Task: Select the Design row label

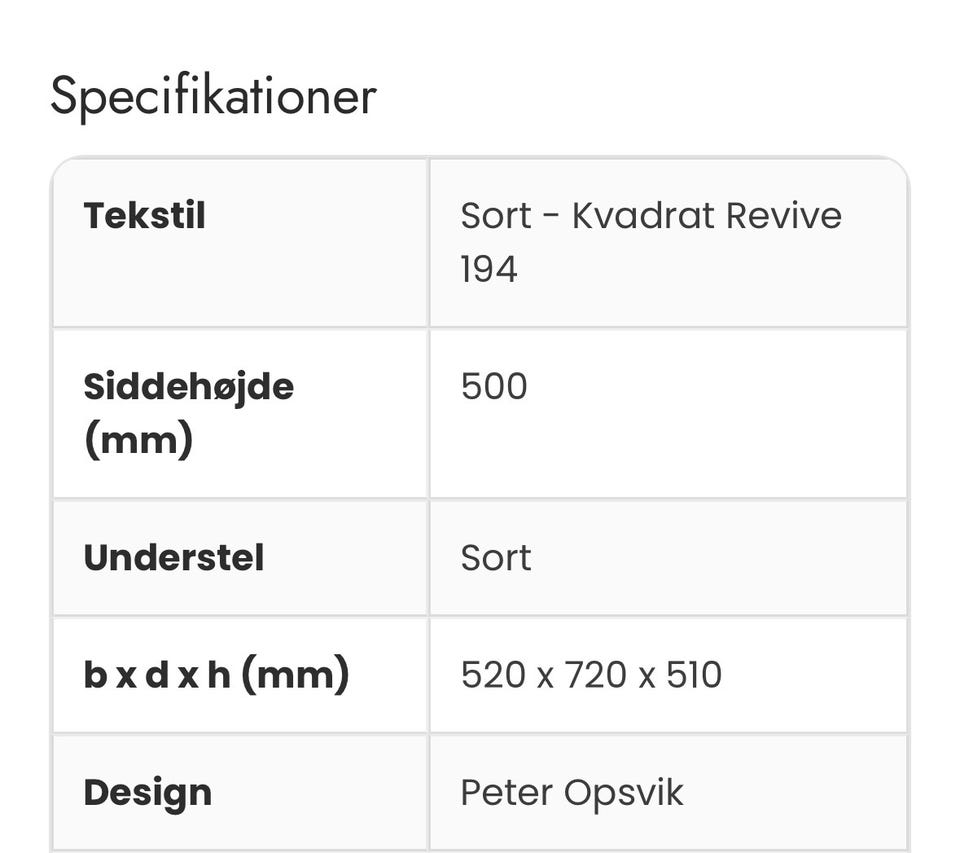Action: (x=147, y=793)
